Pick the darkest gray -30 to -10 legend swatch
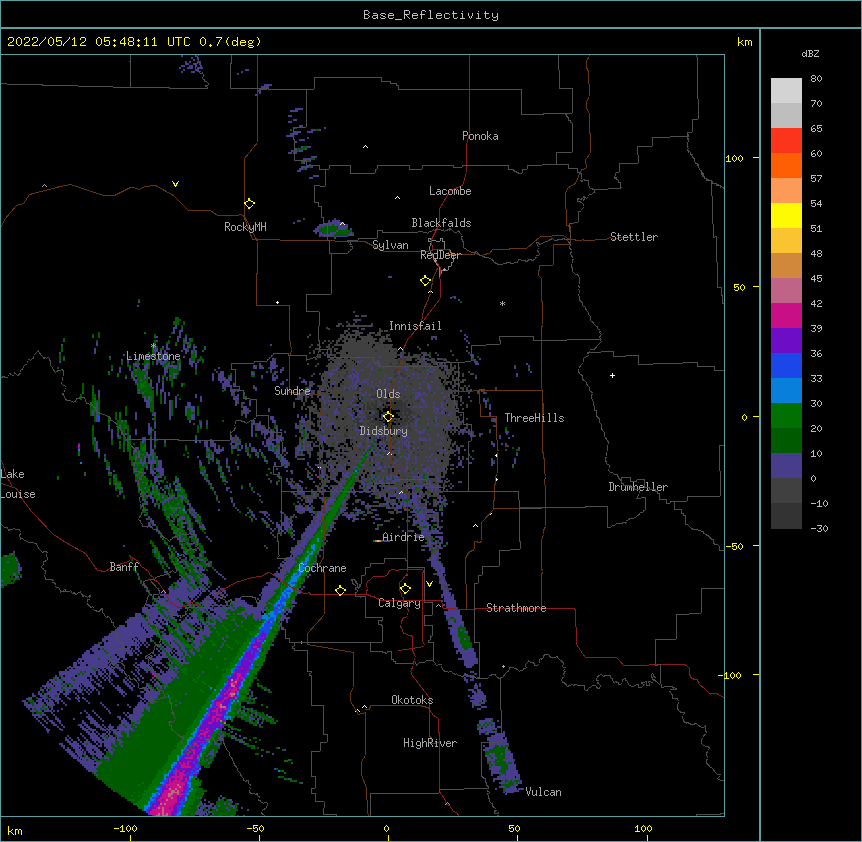This screenshot has width=862, height=842. tap(786, 516)
